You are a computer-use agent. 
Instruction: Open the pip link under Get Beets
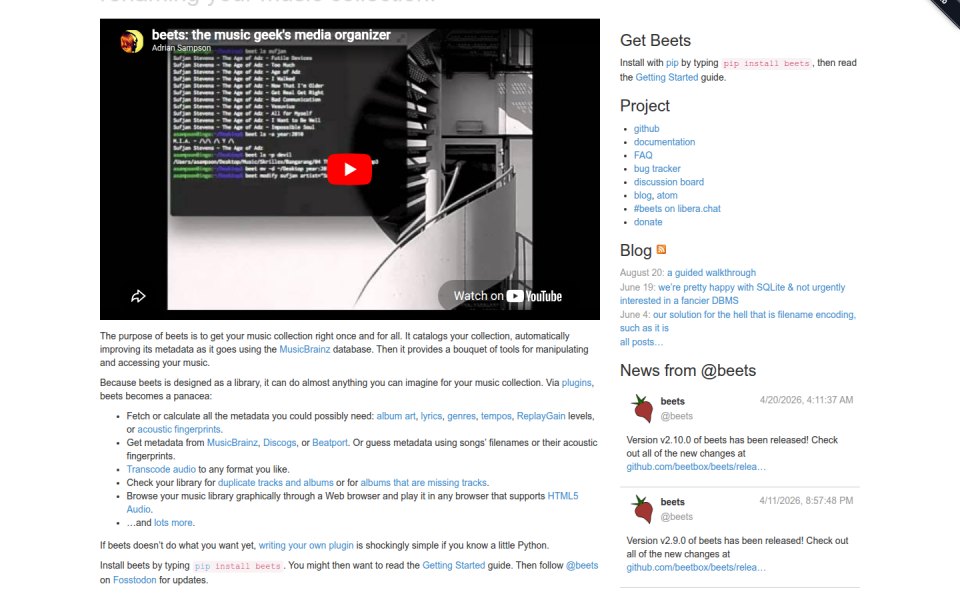click(672, 62)
